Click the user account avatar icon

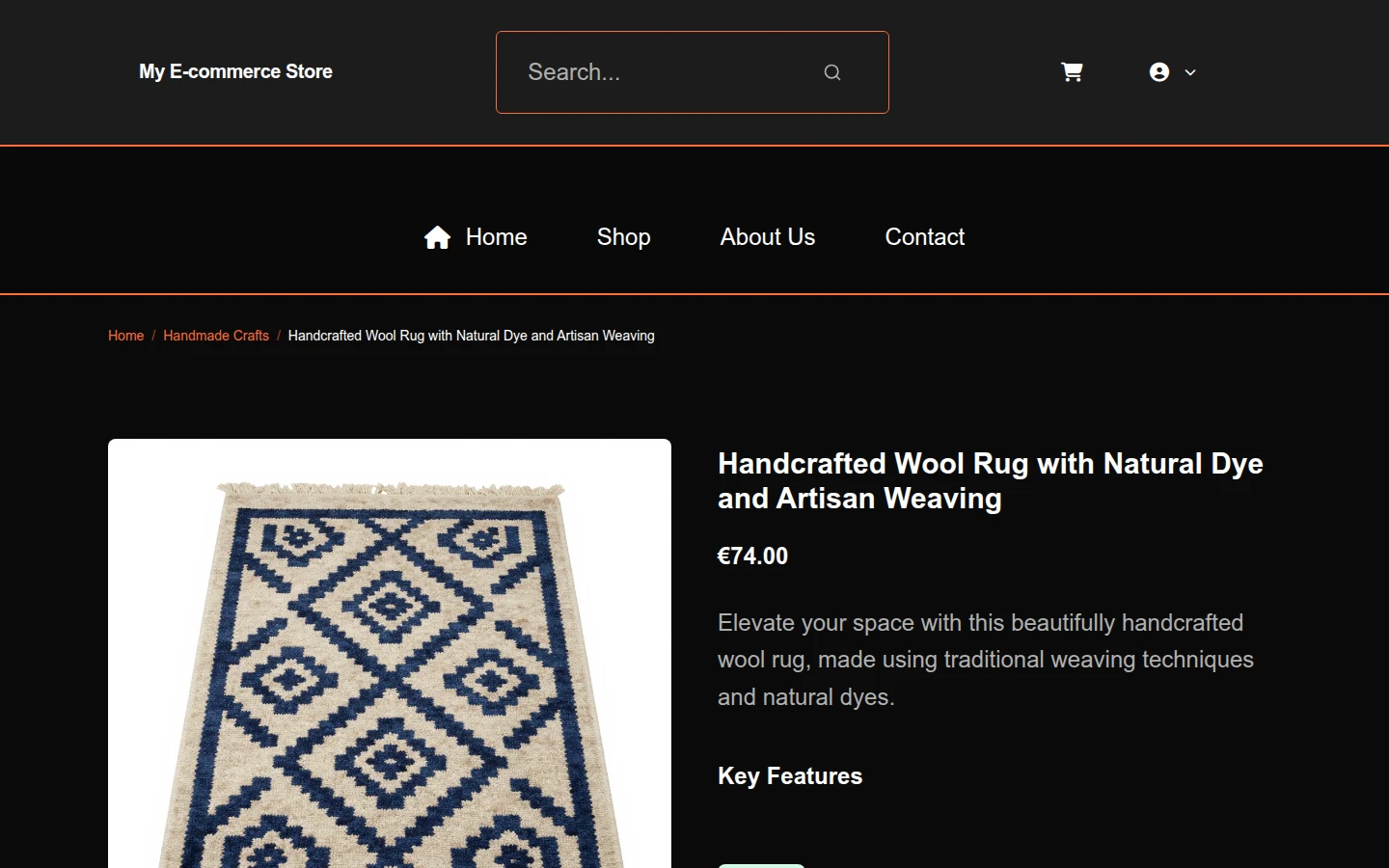[1159, 72]
